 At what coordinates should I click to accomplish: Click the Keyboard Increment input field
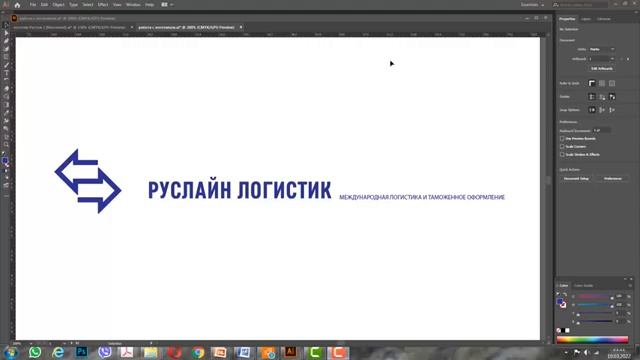coord(602,131)
